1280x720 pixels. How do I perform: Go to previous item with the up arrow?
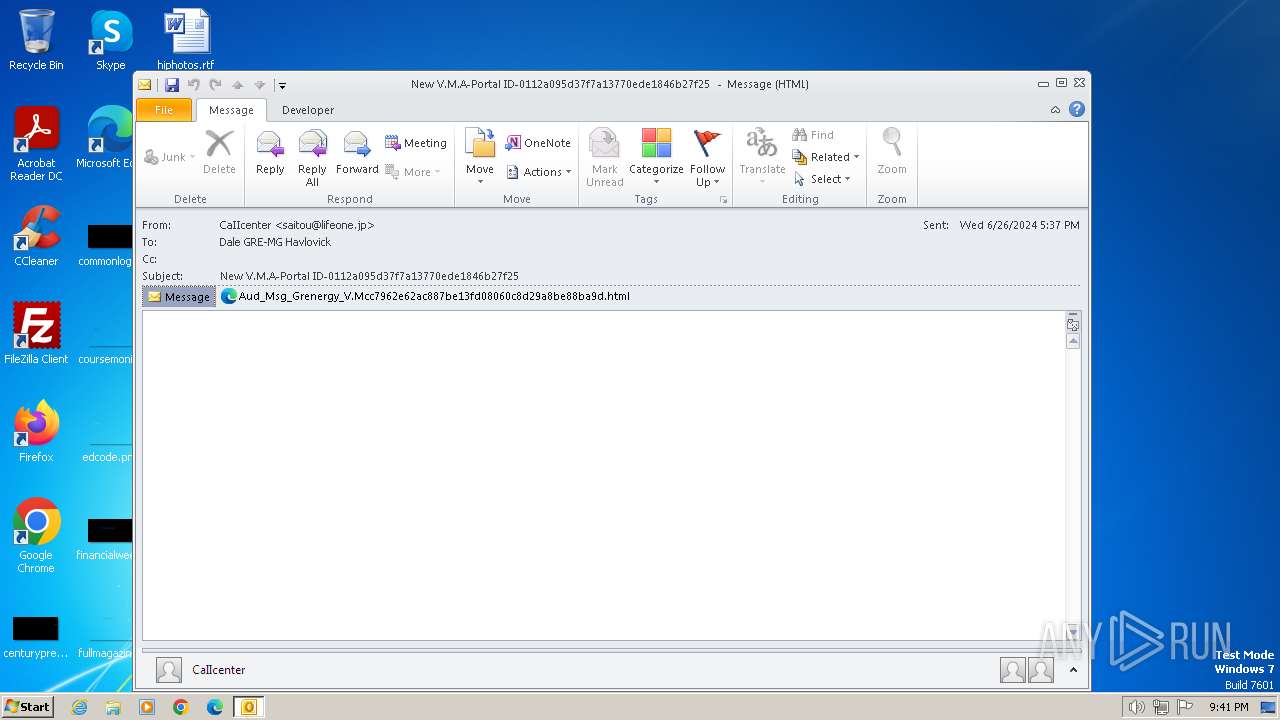238,85
